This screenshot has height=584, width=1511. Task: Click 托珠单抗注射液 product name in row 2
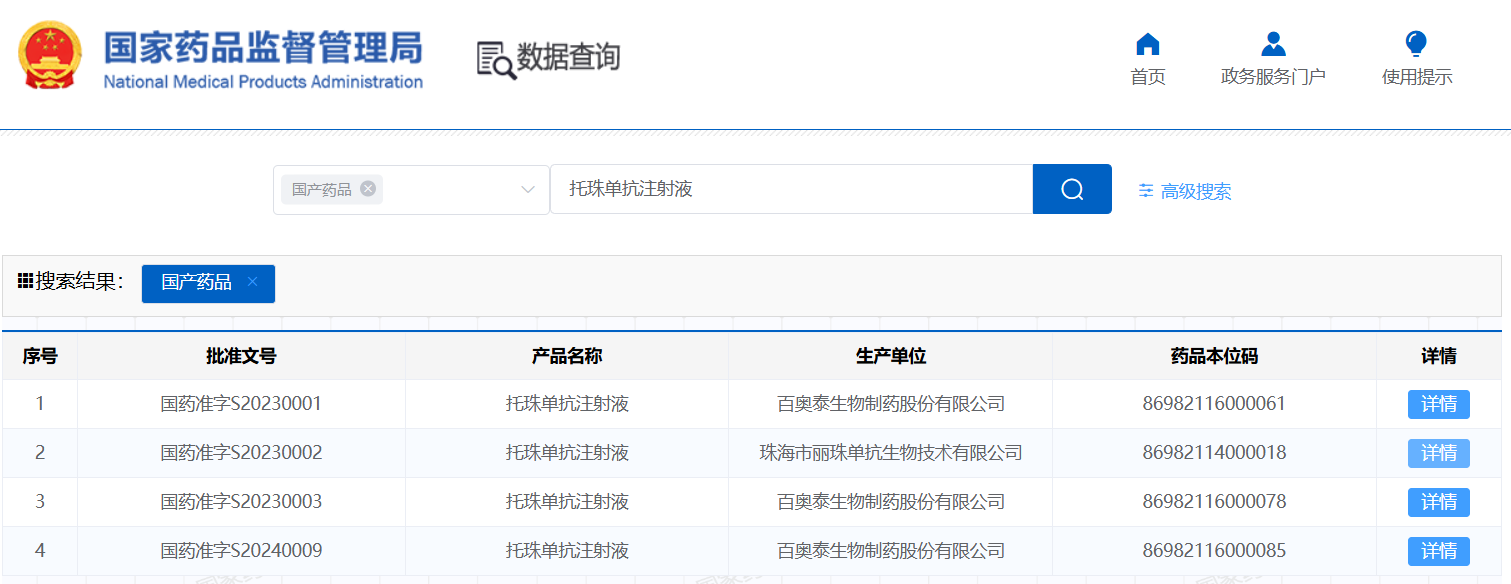pos(567,453)
